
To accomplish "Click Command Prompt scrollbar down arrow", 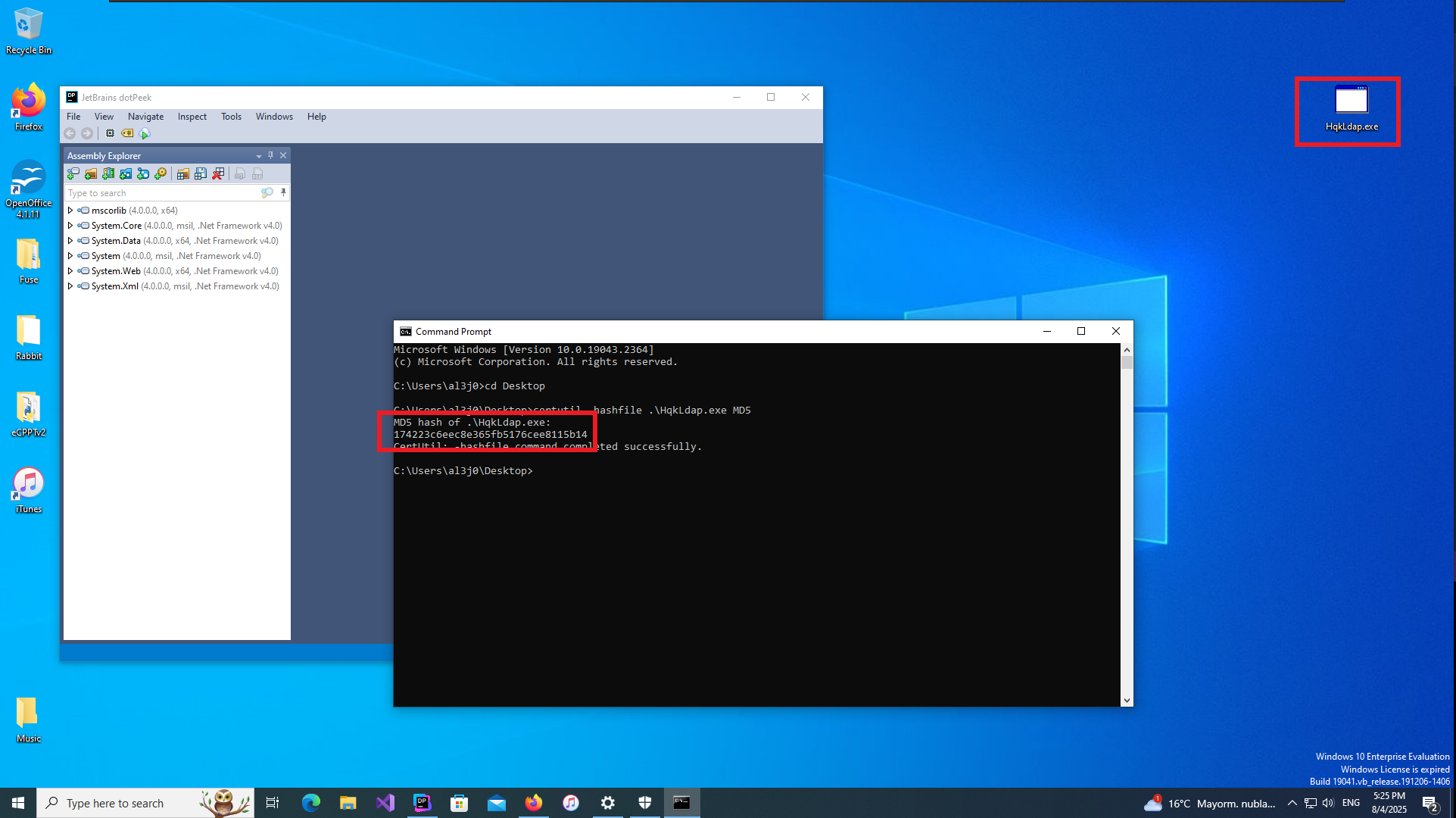I will tap(1127, 701).
